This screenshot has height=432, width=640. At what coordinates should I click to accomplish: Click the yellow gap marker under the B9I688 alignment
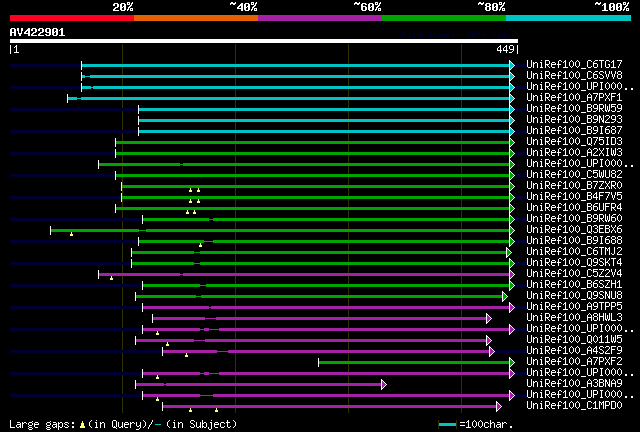[200, 245]
